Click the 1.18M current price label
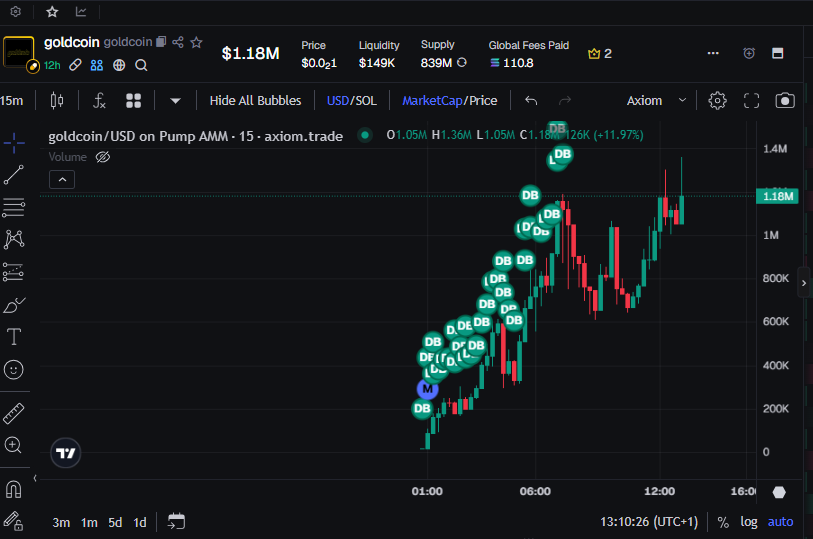This screenshot has height=539, width=813. point(777,196)
